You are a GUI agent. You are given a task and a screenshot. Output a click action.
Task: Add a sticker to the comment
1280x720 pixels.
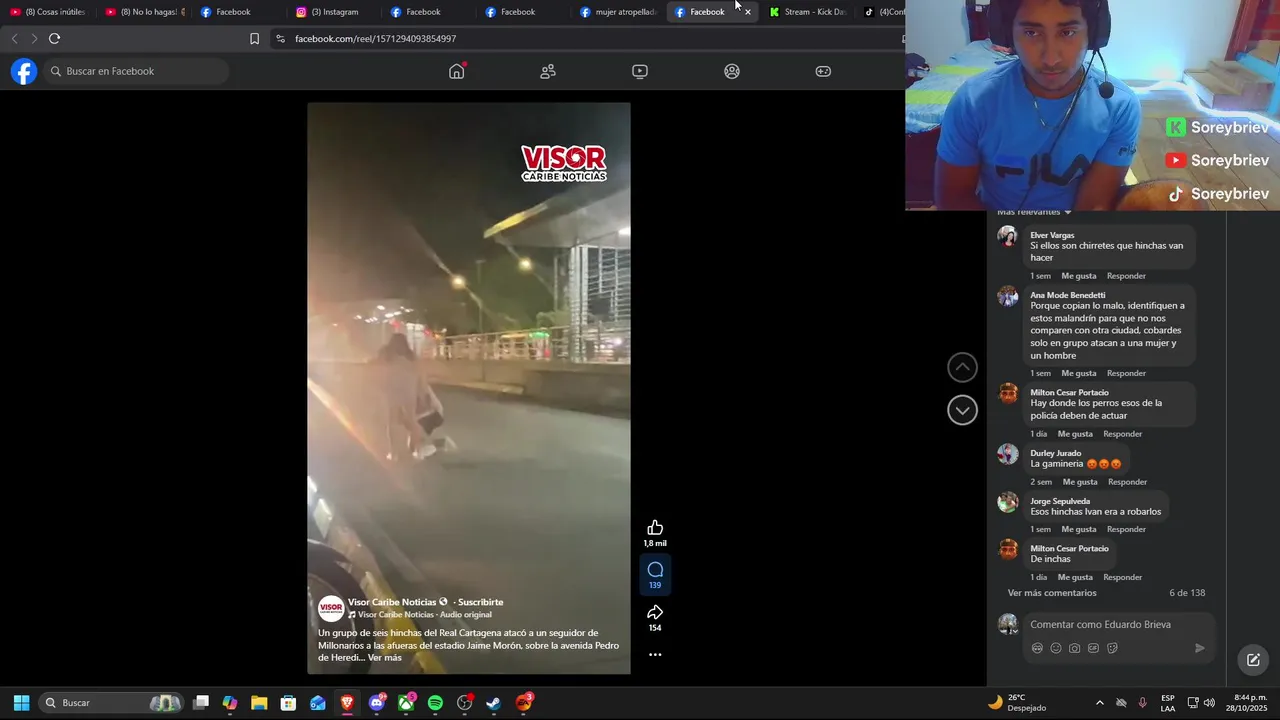1112,648
